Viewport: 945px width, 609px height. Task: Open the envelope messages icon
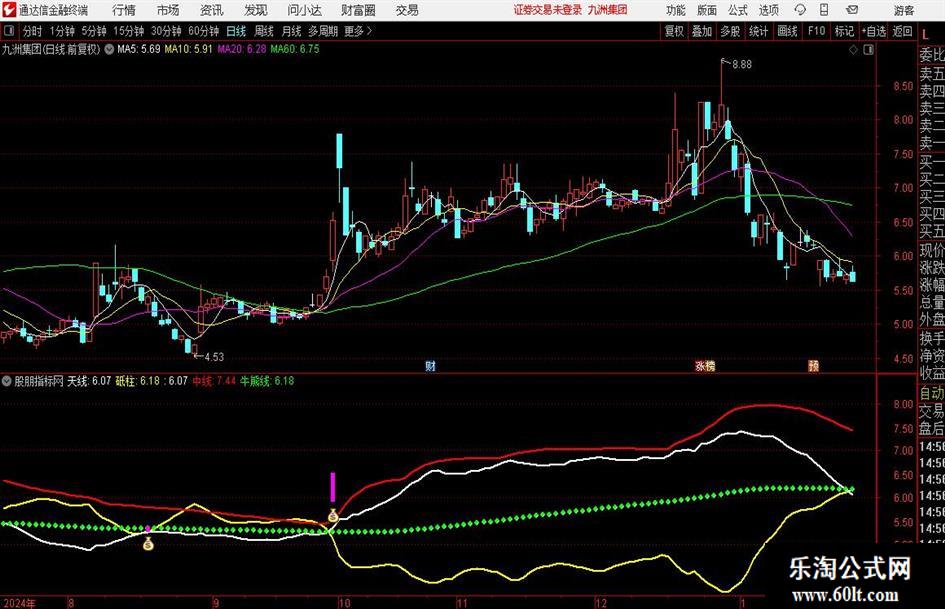pos(852,10)
